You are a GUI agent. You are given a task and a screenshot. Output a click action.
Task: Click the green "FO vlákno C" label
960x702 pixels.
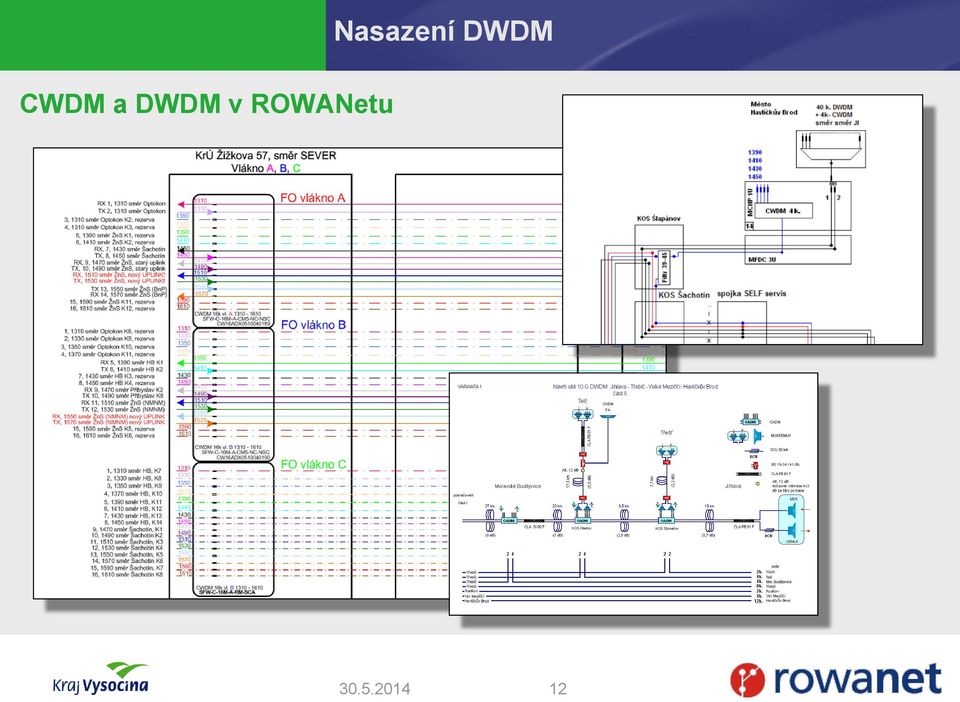(313, 465)
